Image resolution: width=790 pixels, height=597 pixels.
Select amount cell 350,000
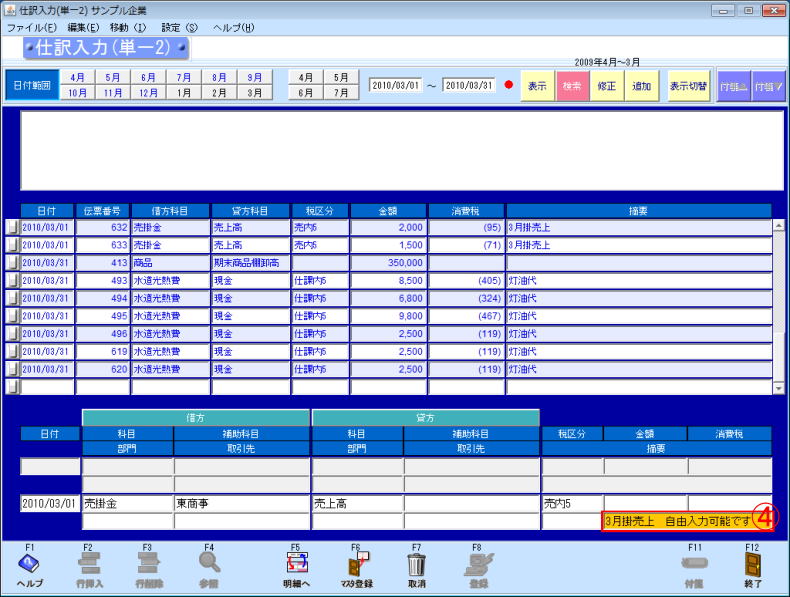(x=388, y=262)
